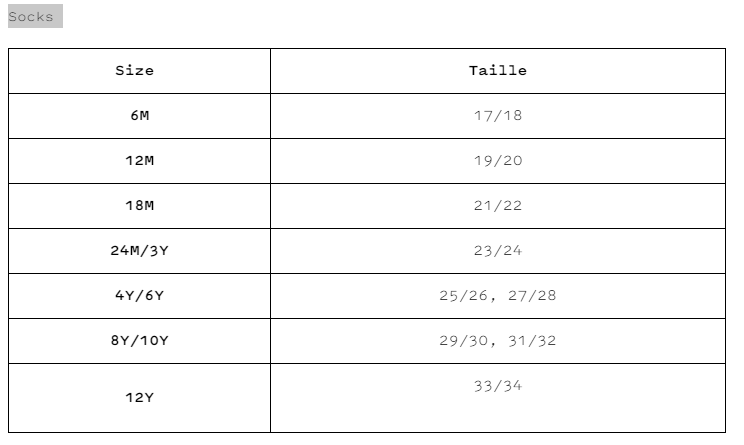744x445 pixels.
Task: Select the 23/24 taille value
Action: coord(497,251)
